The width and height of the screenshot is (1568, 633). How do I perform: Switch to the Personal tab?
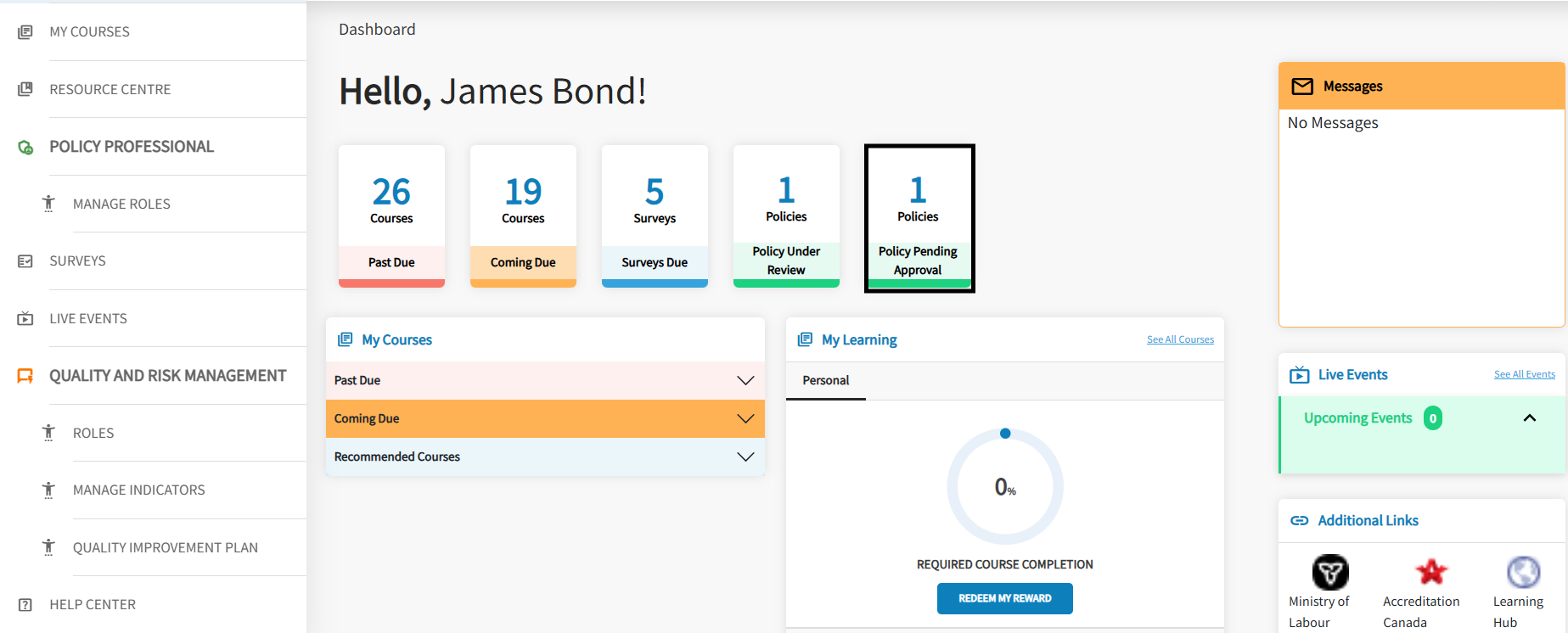826,380
